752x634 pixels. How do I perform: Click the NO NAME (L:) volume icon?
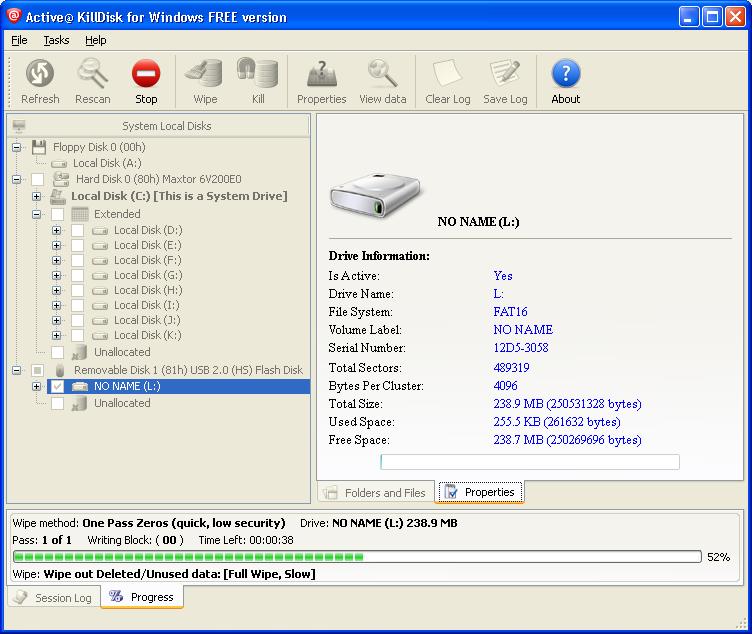(x=80, y=387)
